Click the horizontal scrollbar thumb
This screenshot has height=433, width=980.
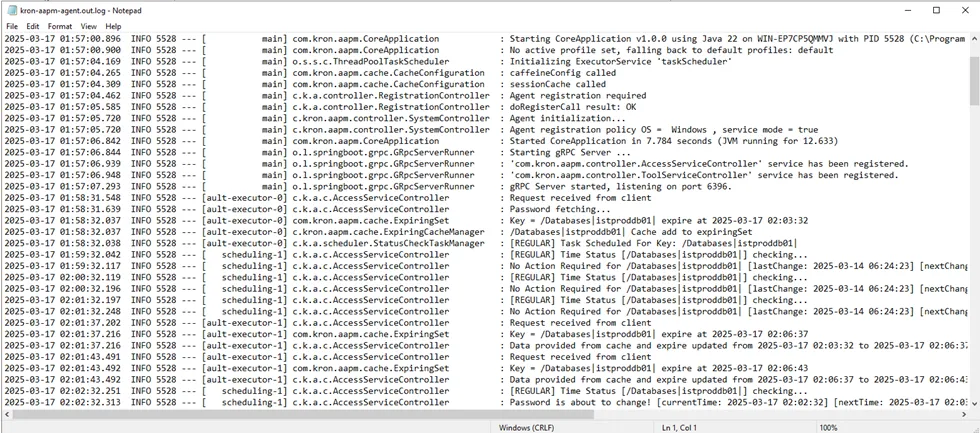pyautogui.click(x=303, y=415)
